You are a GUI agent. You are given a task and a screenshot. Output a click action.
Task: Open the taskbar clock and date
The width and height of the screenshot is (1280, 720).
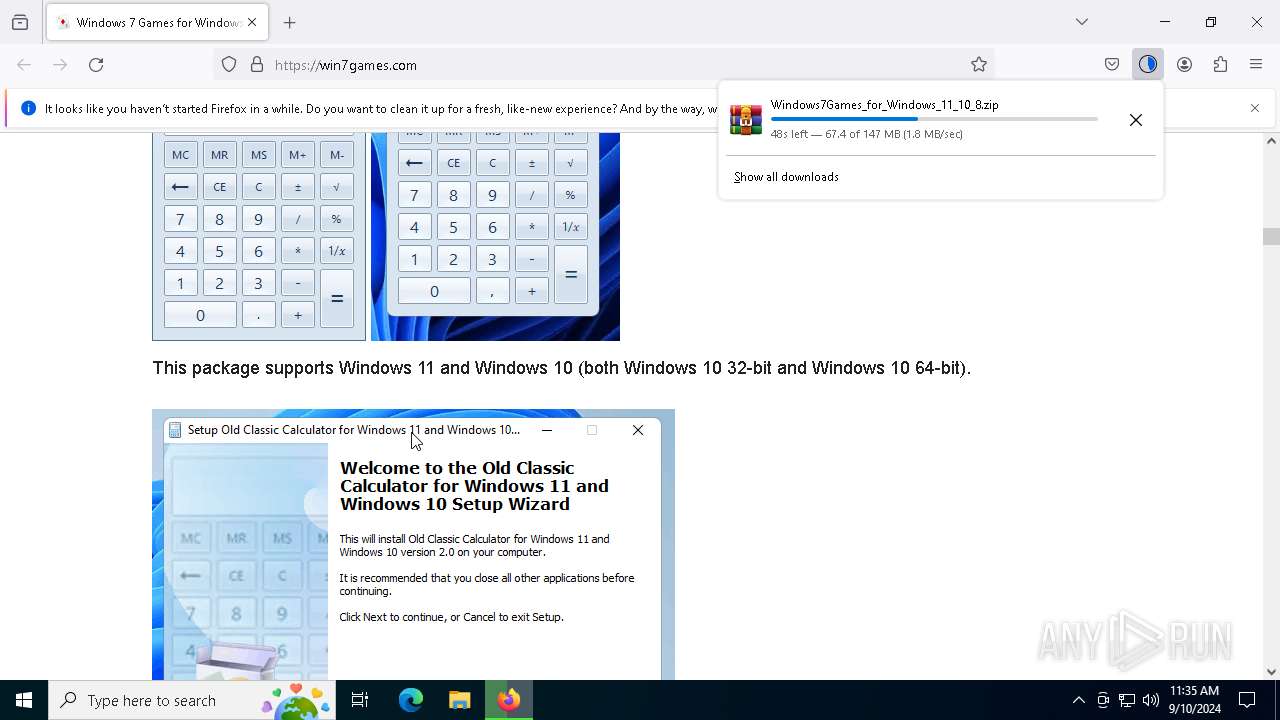(x=1195, y=700)
